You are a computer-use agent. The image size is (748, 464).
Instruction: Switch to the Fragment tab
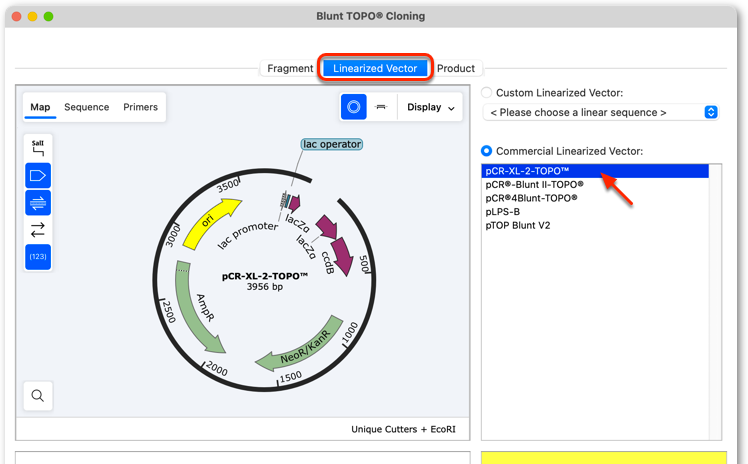coord(290,68)
